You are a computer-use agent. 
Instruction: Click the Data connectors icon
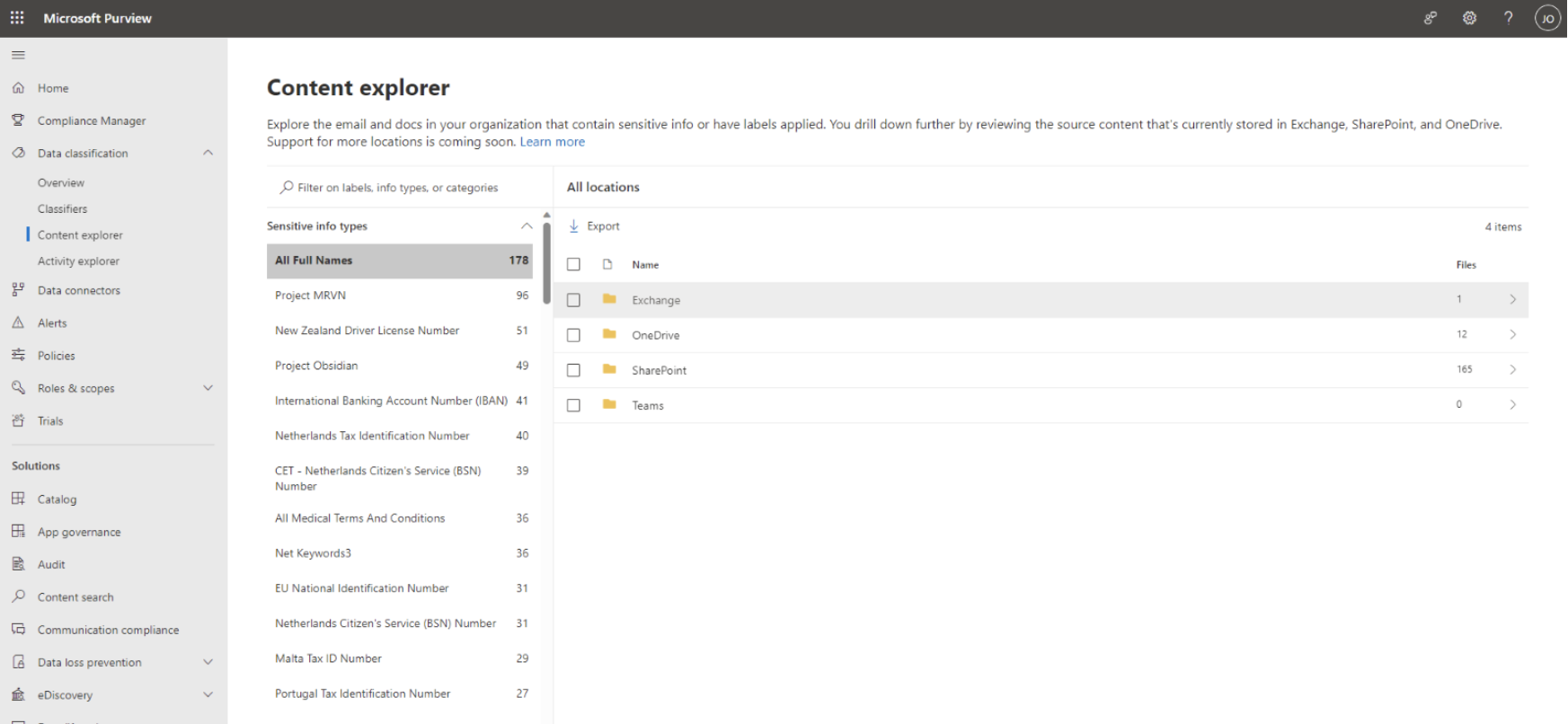(18, 290)
